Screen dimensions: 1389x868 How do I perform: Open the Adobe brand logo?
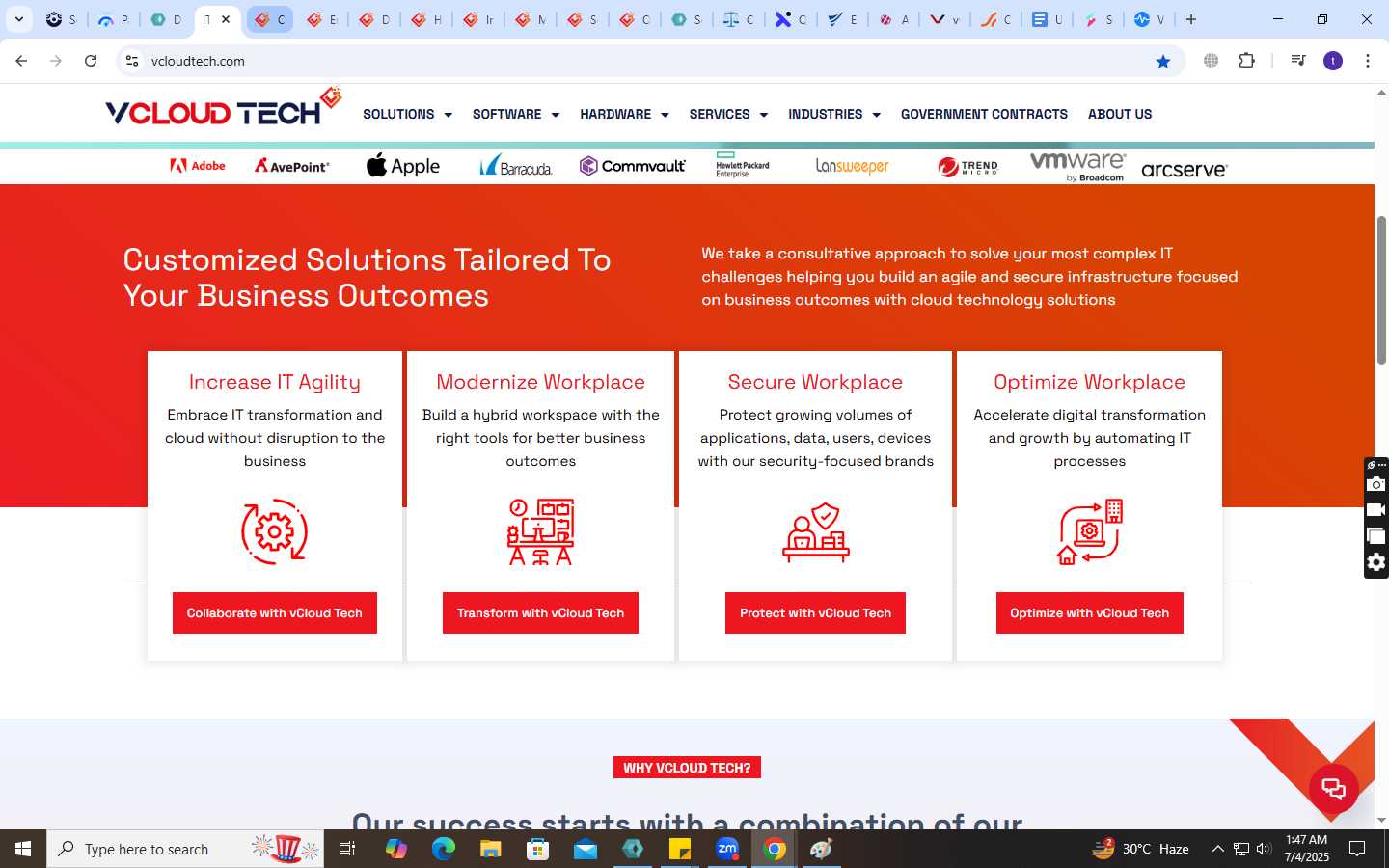(x=198, y=166)
